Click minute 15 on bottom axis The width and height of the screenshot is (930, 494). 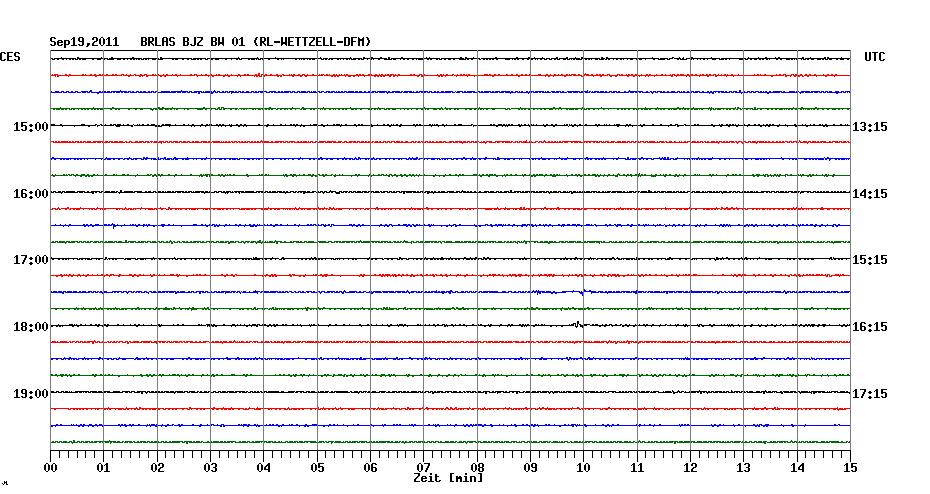click(849, 467)
